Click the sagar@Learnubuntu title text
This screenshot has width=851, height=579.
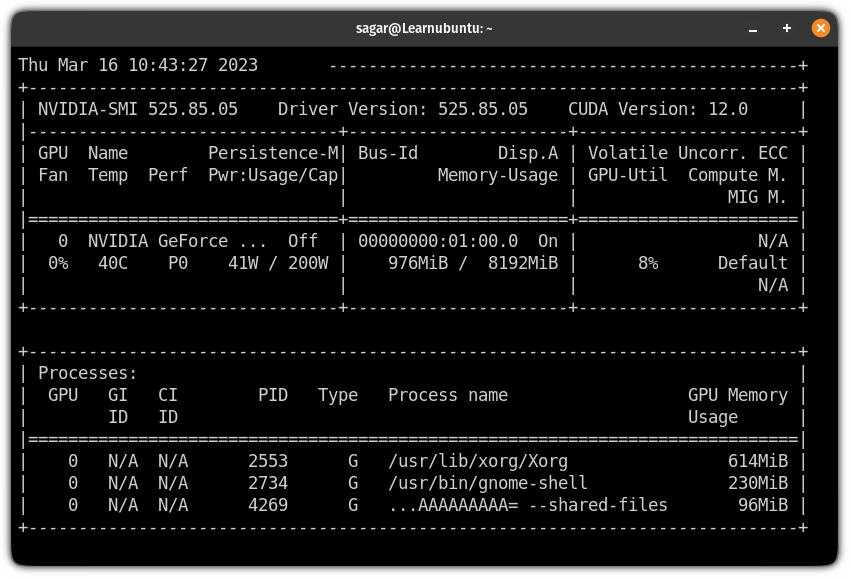point(426,27)
